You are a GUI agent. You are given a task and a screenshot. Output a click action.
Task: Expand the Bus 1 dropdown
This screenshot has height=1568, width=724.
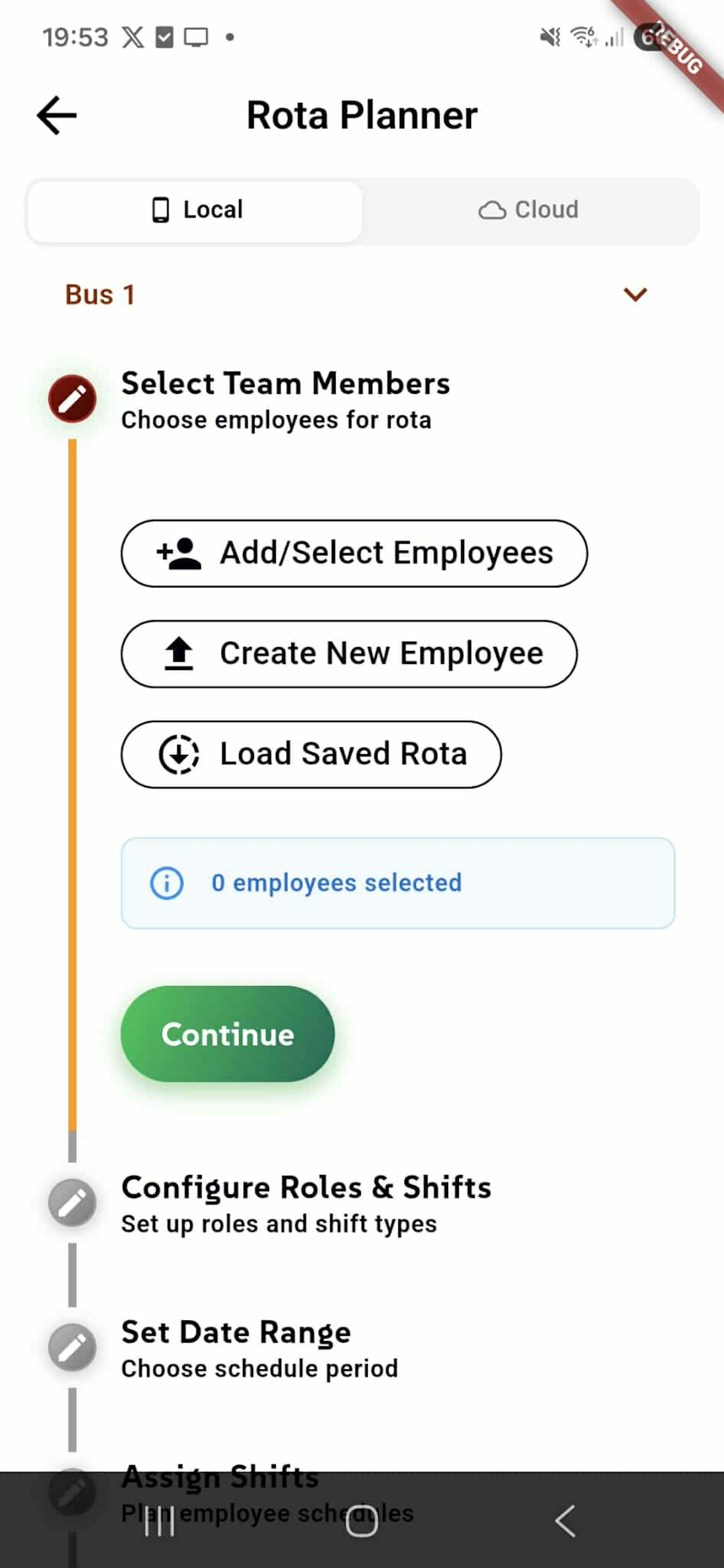(x=635, y=294)
